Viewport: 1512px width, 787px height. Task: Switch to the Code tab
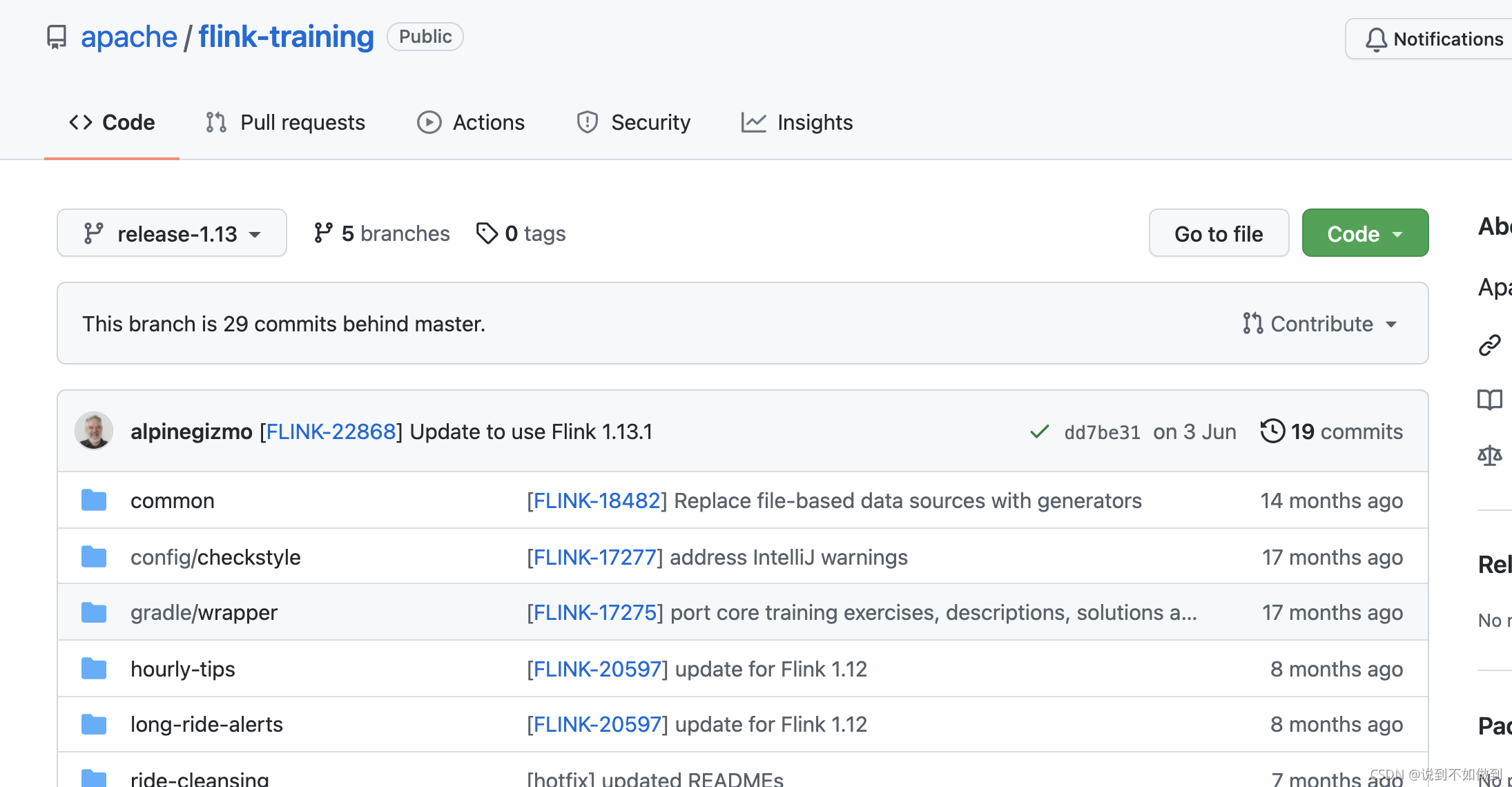coord(112,122)
